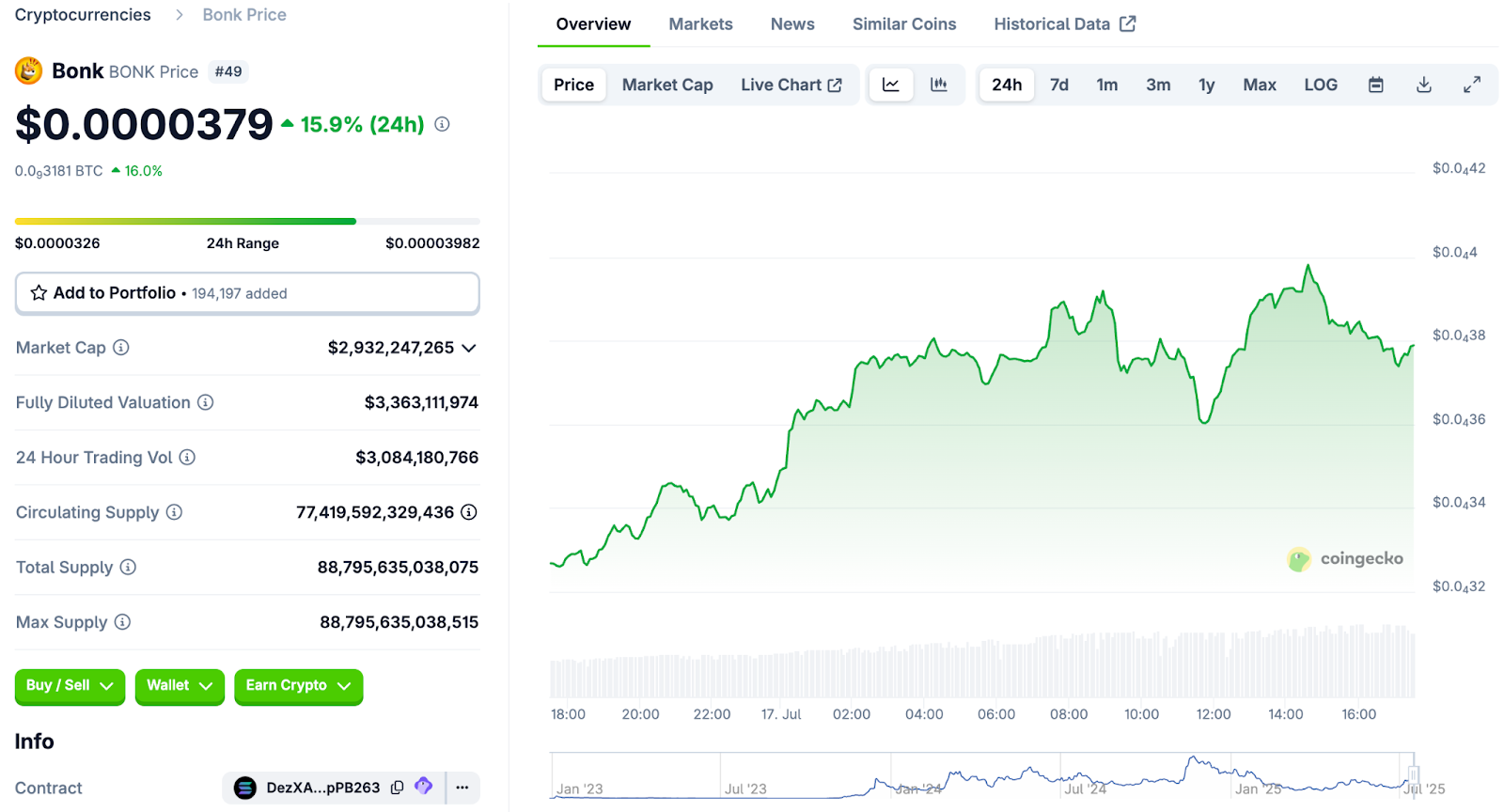Image resolution: width=1504 pixels, height=812 pixels.
Task: Select the 3m time range
Action: 1158,85
